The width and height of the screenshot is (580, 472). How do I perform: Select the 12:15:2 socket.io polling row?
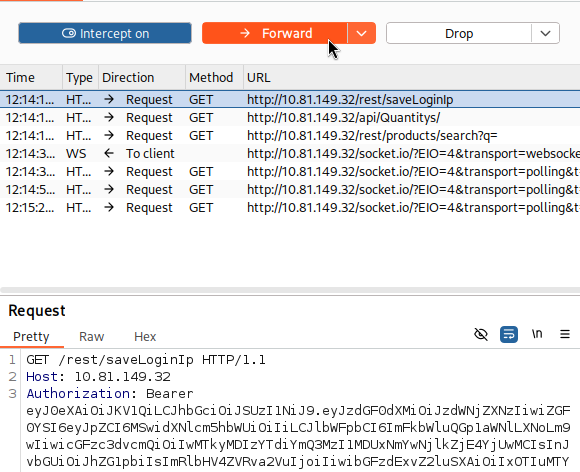coord(290,208)
